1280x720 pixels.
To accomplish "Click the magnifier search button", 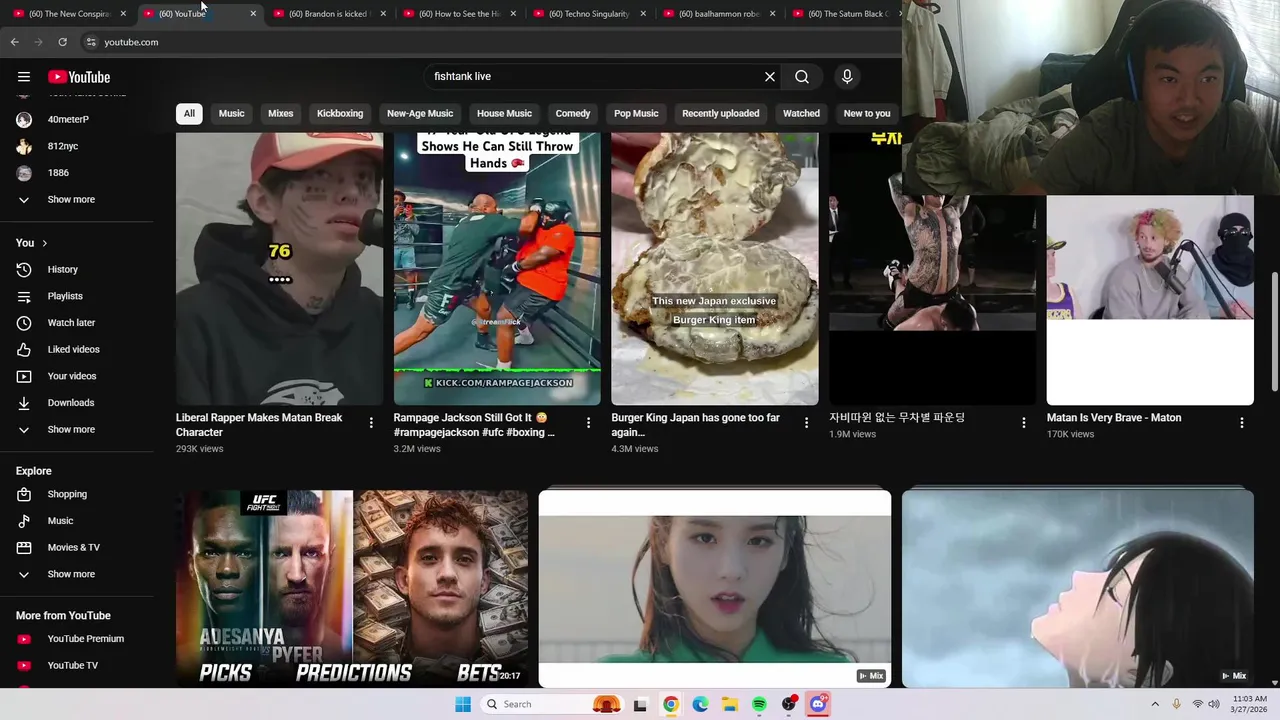I will (802, 76).
